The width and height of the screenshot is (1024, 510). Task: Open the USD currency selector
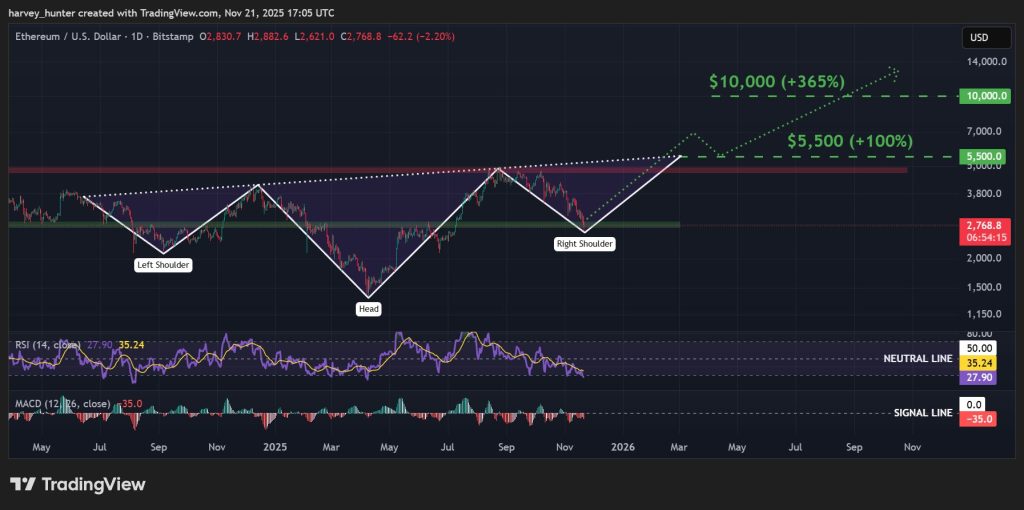click(978, 38)
